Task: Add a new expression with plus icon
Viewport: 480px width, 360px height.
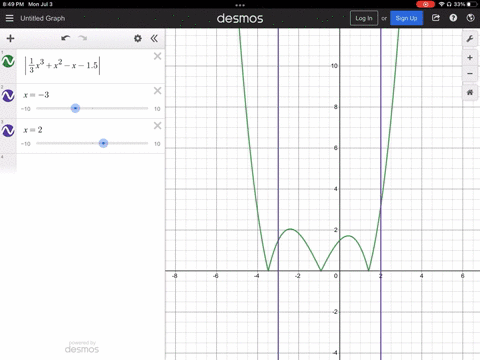Action: (10, 38)
